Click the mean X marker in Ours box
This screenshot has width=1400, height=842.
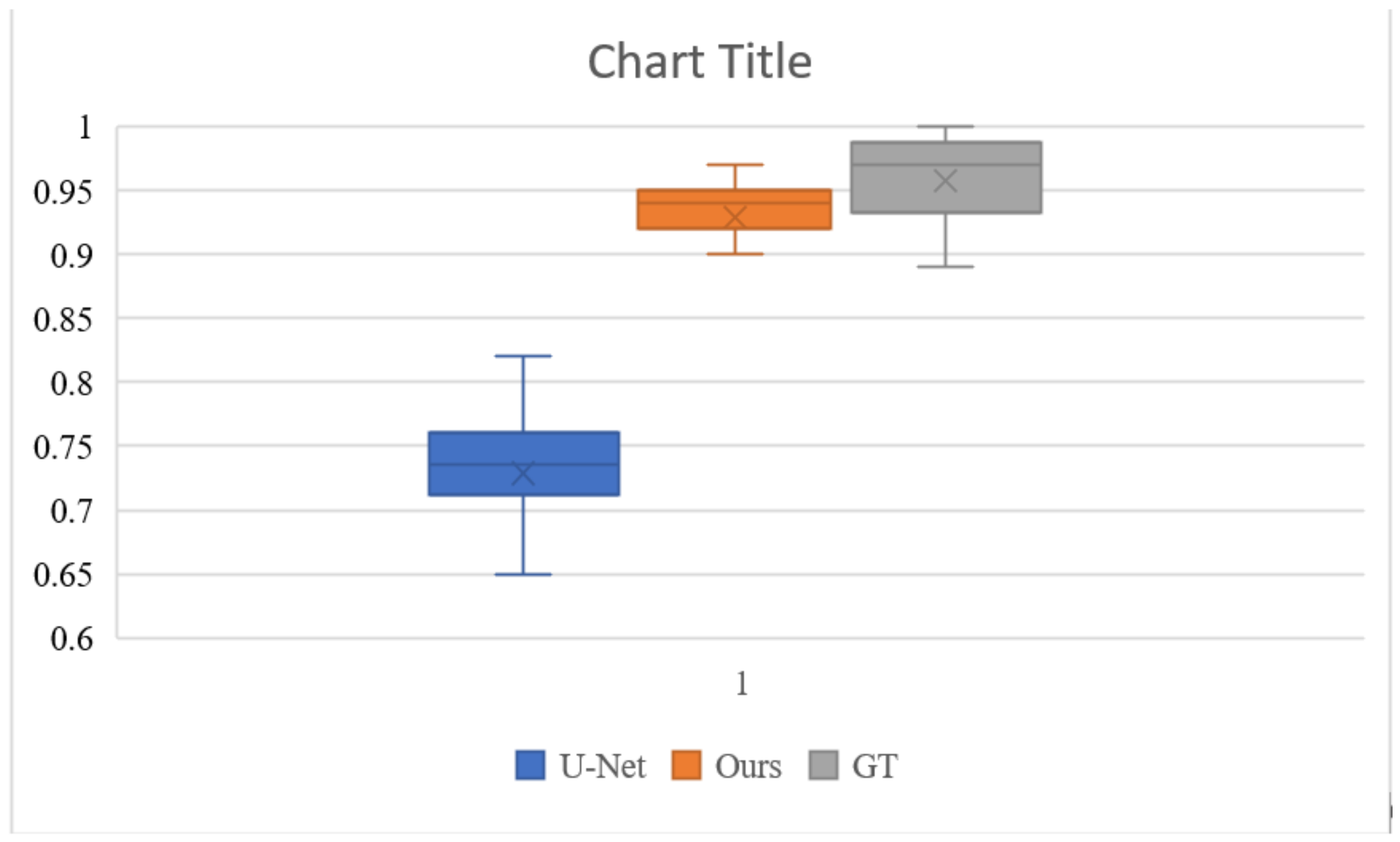[x=735, y=217]
